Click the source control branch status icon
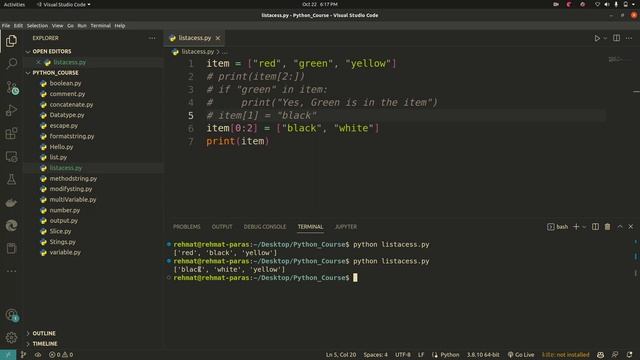The image size is (640, 360). (23, 355)
